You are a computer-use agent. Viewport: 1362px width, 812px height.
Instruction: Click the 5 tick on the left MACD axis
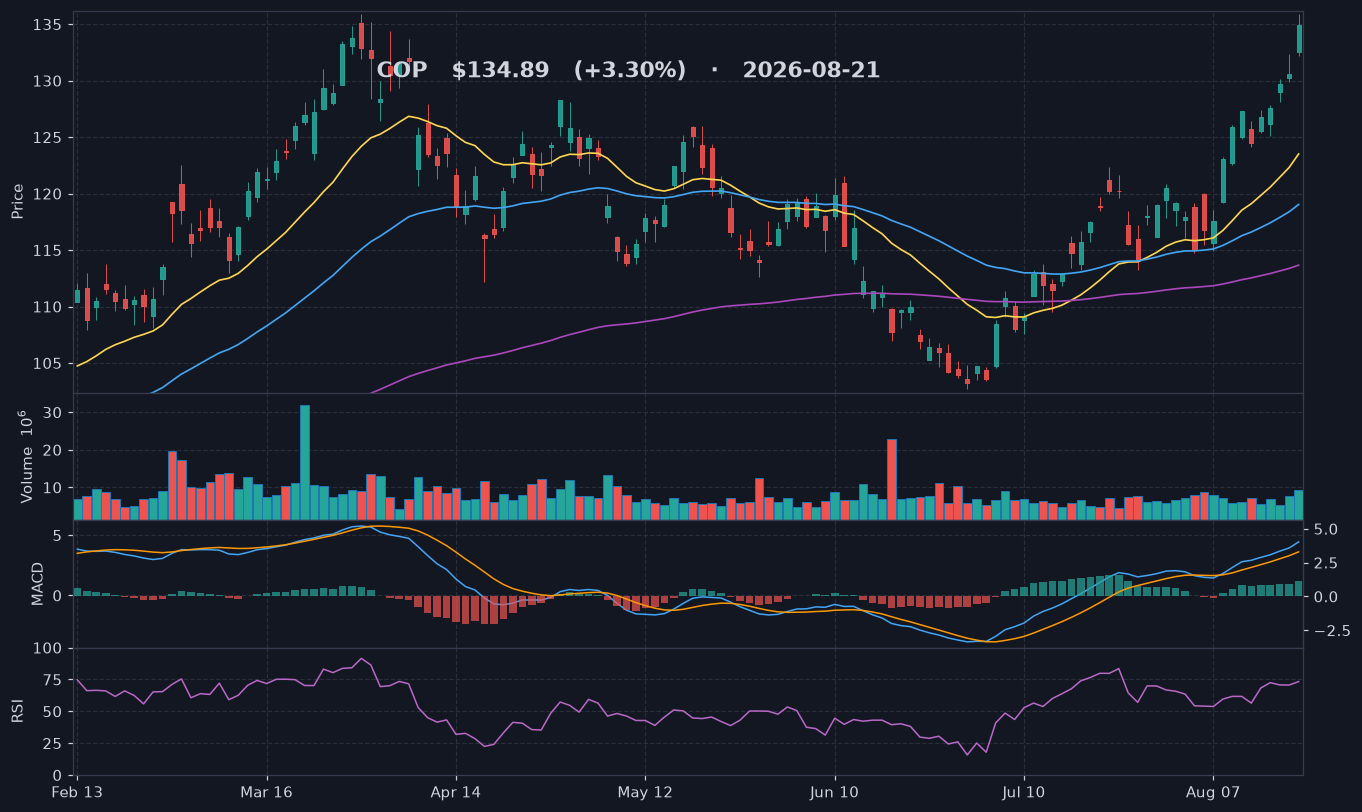coord(59,535)
